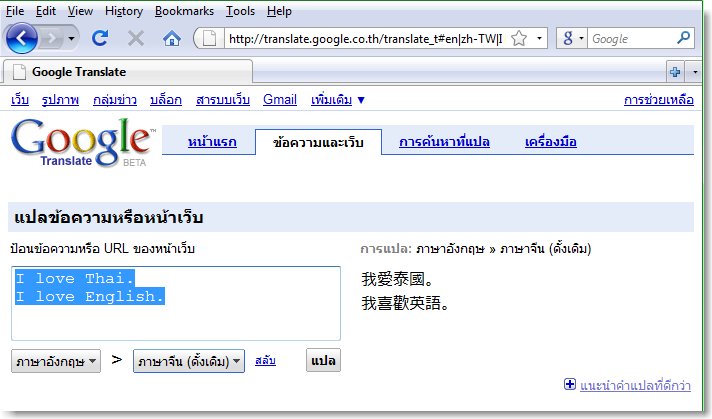Open the File menu

[x=15, y=11]
